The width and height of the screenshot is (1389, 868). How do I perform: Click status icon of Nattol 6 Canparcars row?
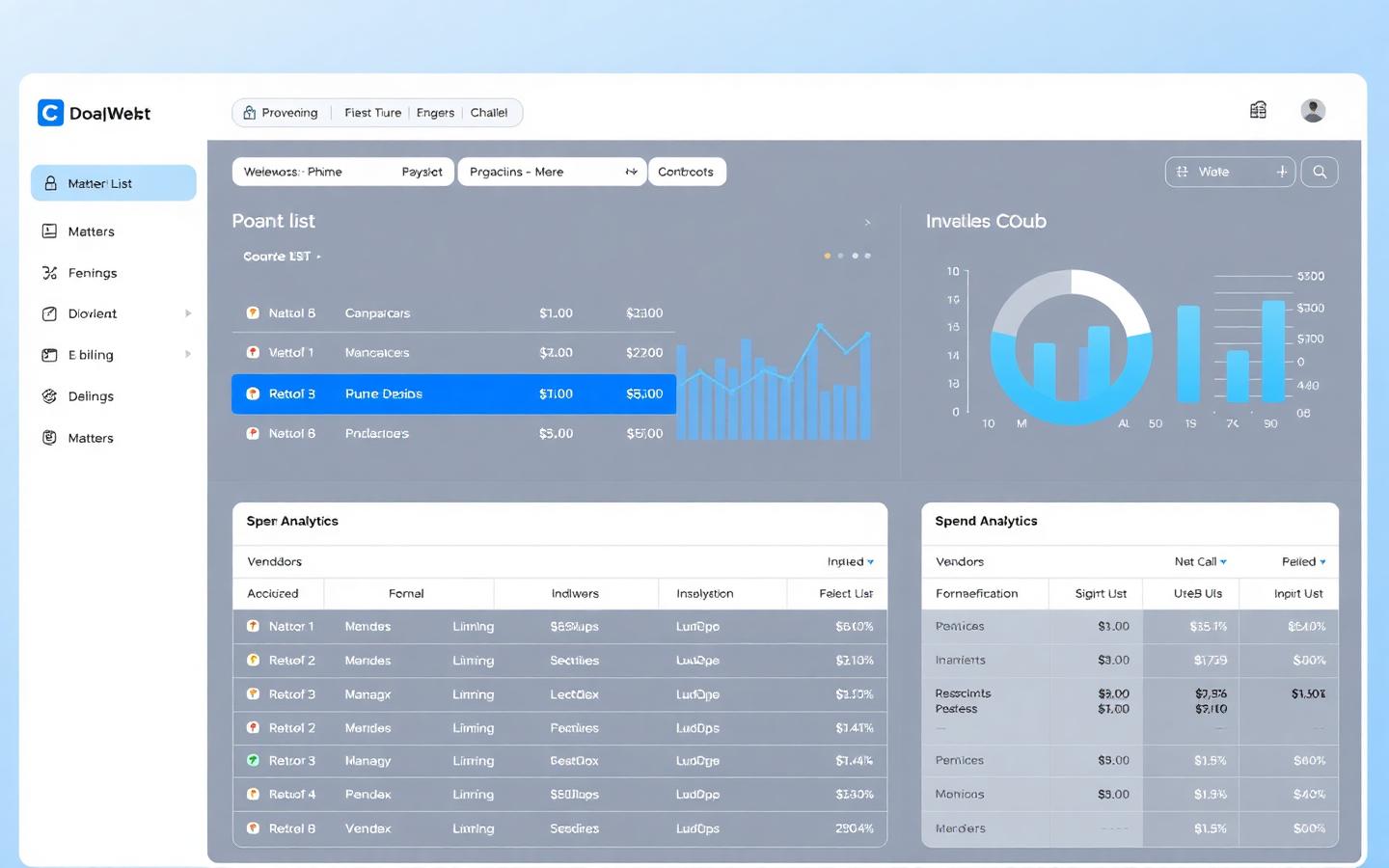point(253,312)
